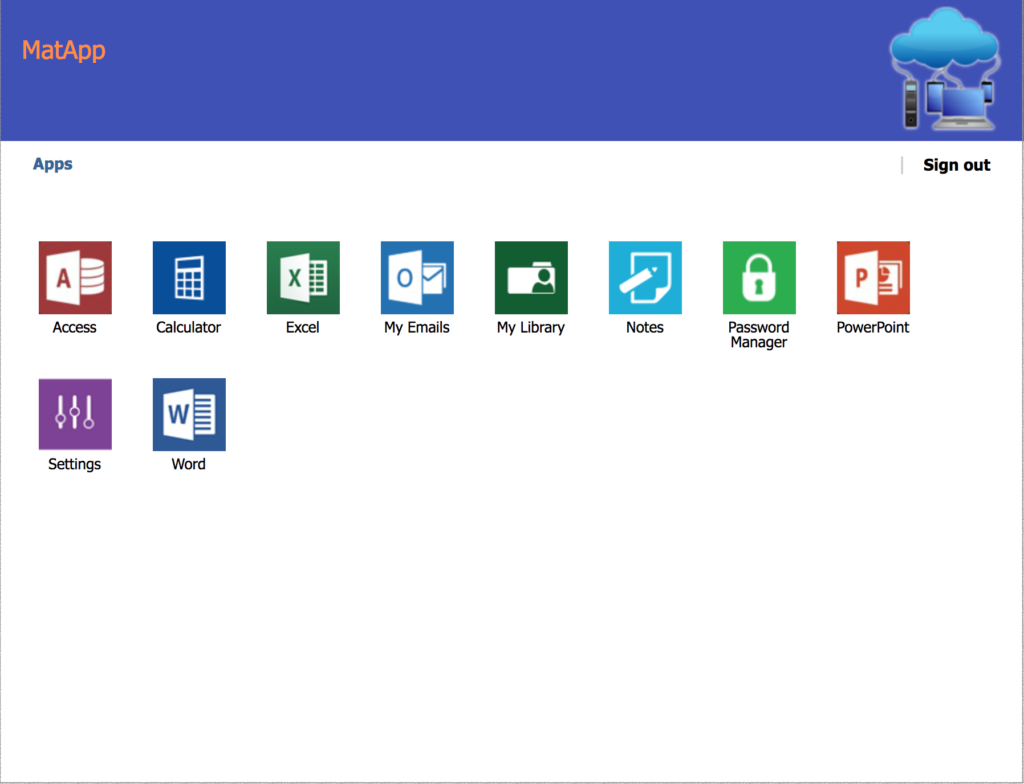Open the My Emails Outlook icon
The image size is (1024, 784).
pos(417,278)
